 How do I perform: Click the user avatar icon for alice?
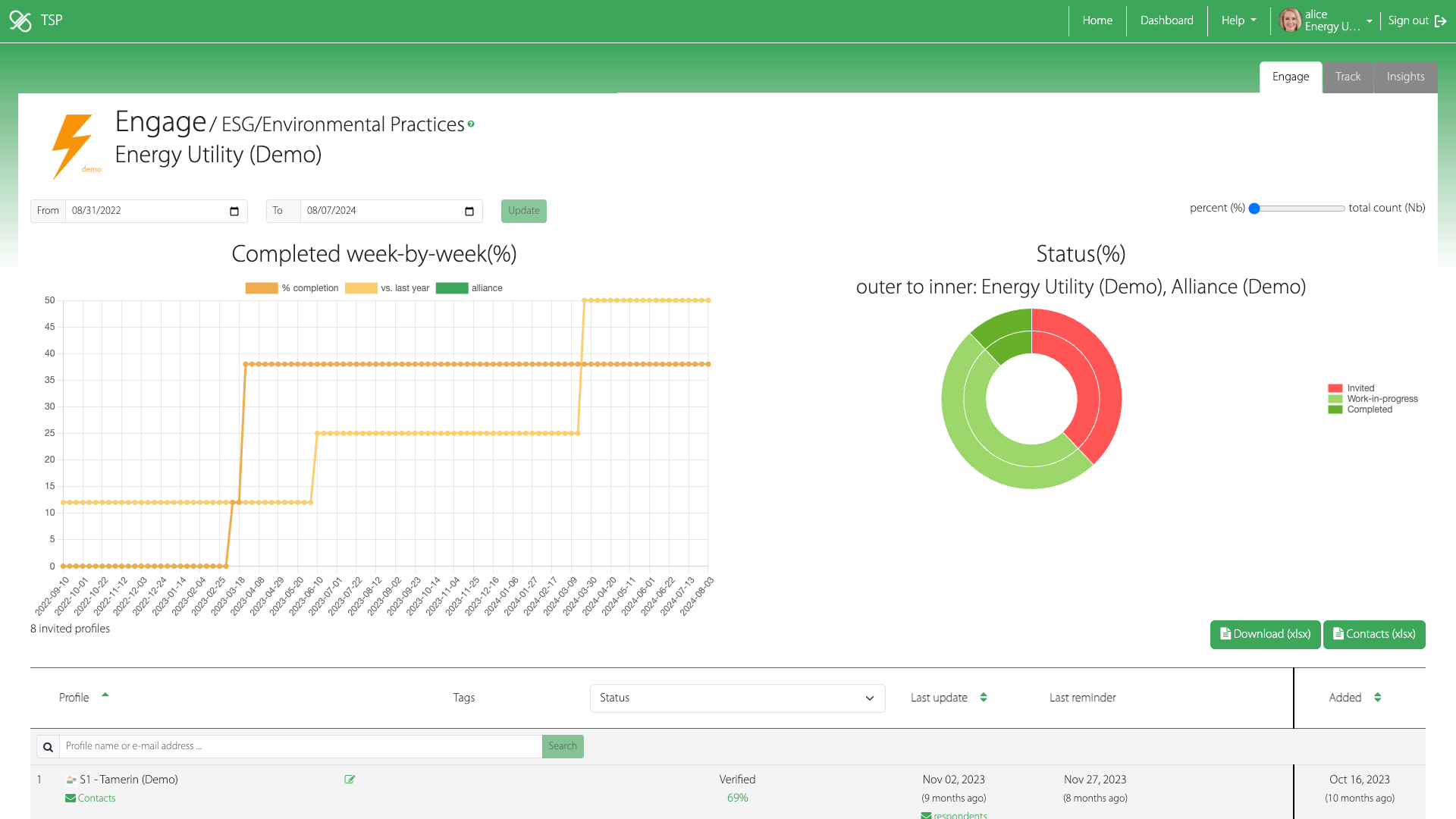point(1293,20)
